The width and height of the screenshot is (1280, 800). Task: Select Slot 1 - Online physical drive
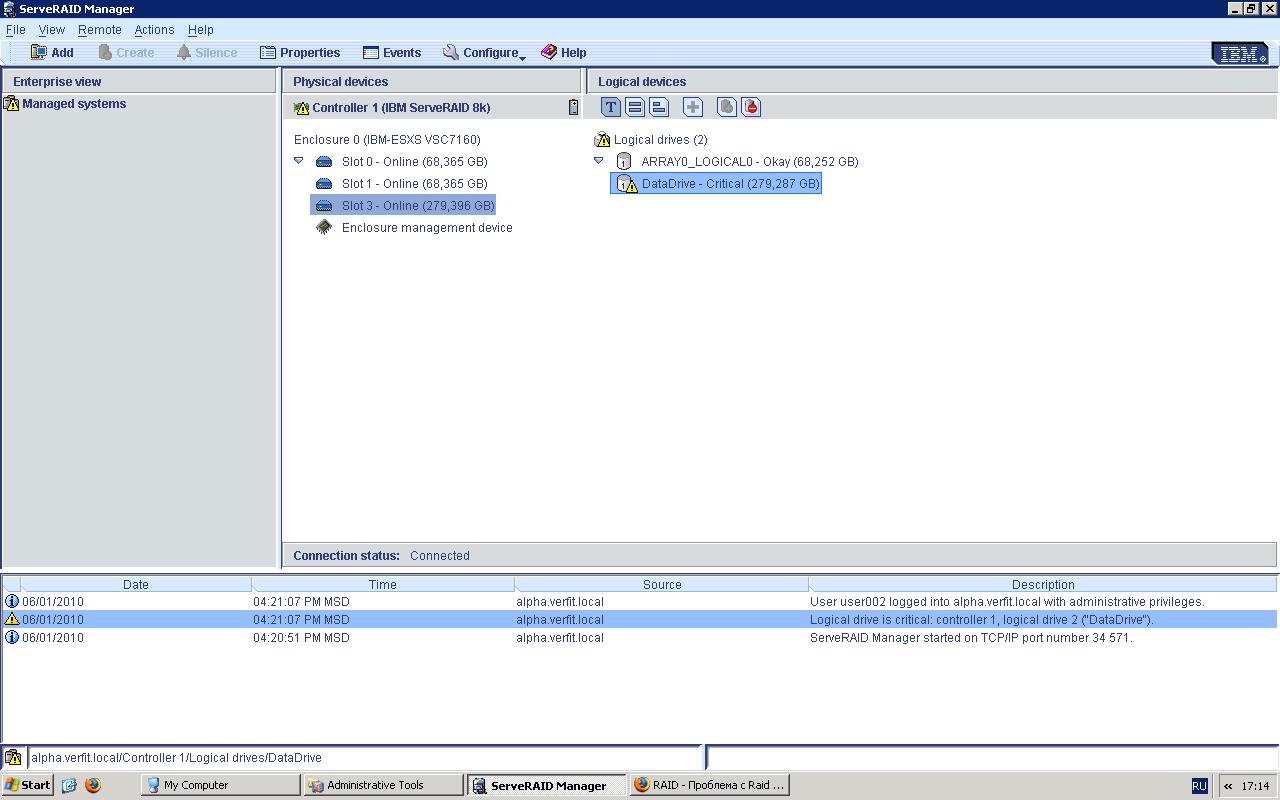point(415,184)
